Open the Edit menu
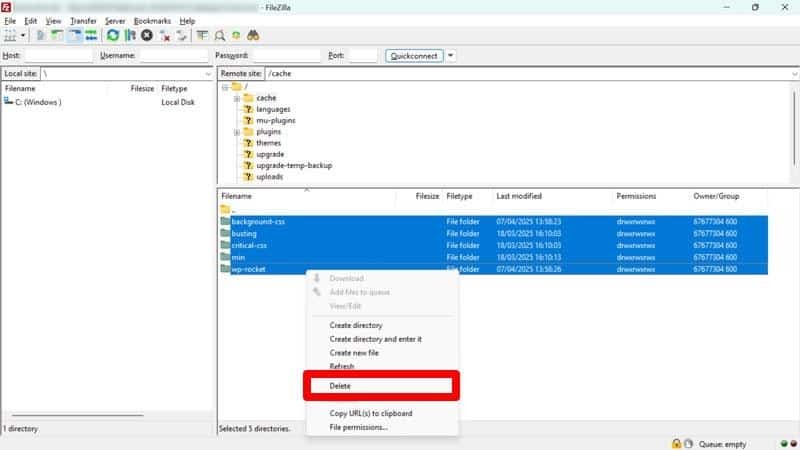 point(31,21)
